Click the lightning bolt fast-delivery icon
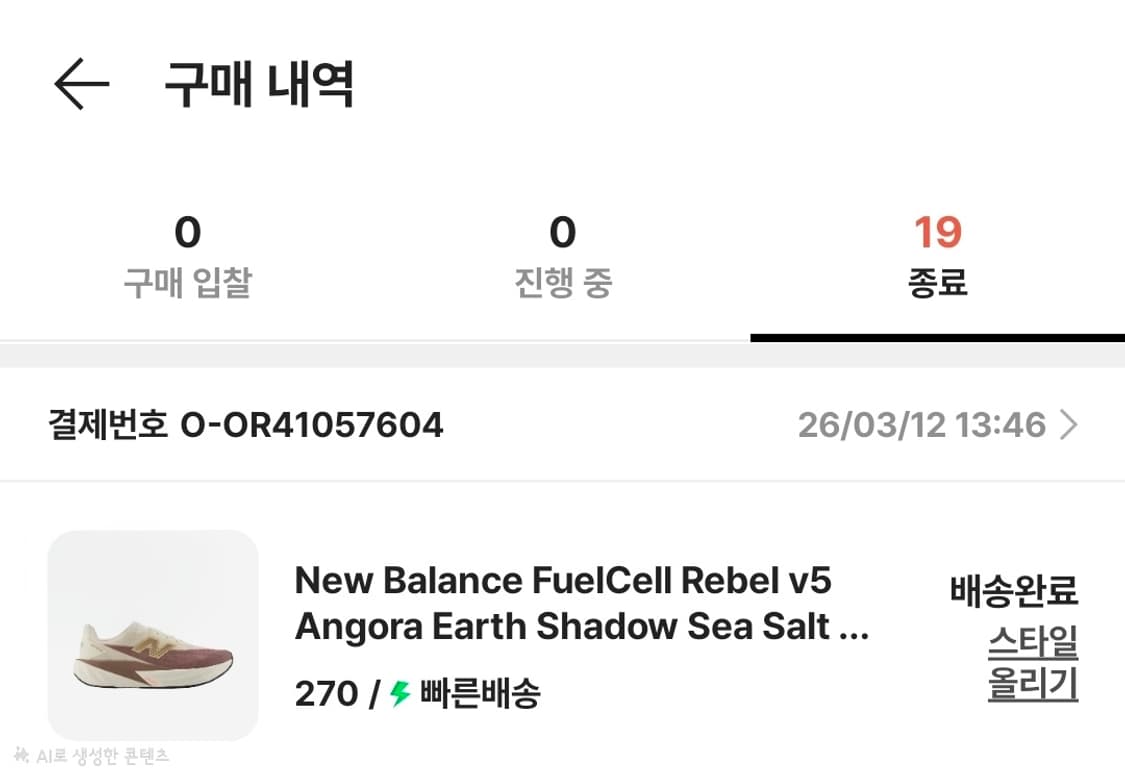Viewport: 1125px width, 775px height. [x=401, y=693]
